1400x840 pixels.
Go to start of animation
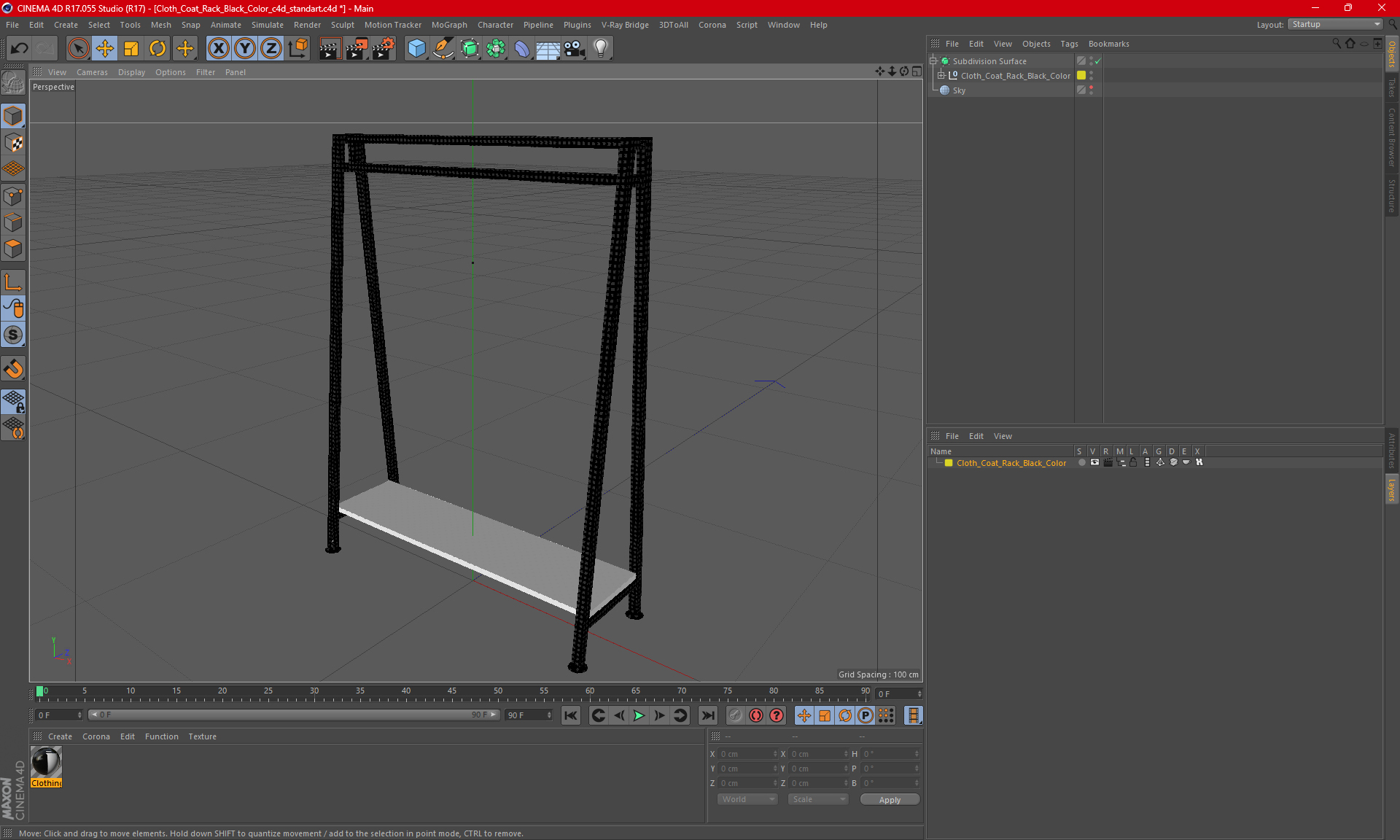click(571, 715)
